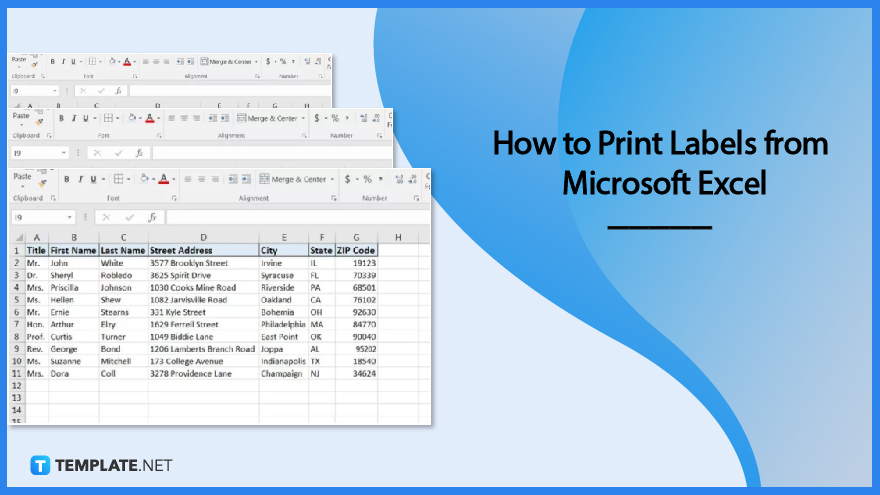
Task: Align text left in the front Excel window
Action: 188,179
